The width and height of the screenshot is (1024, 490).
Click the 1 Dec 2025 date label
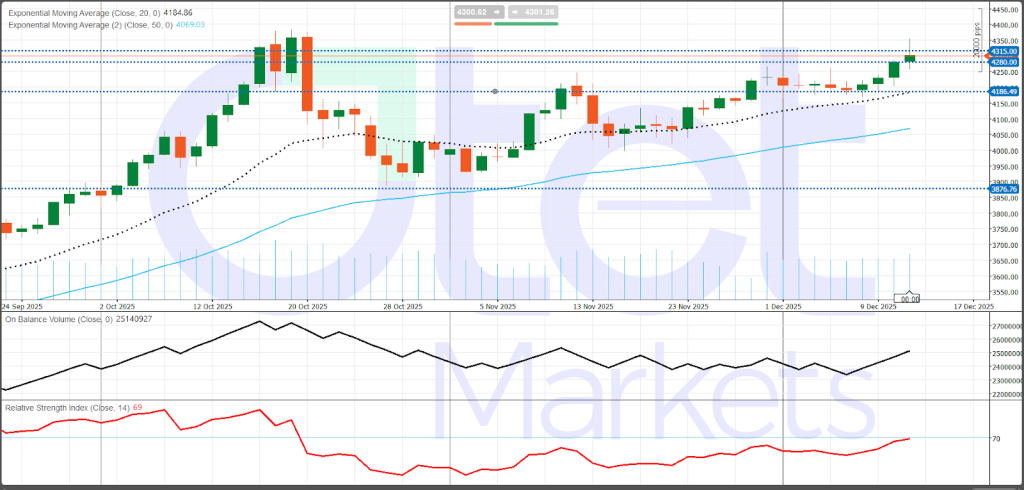tap(783, 306)
